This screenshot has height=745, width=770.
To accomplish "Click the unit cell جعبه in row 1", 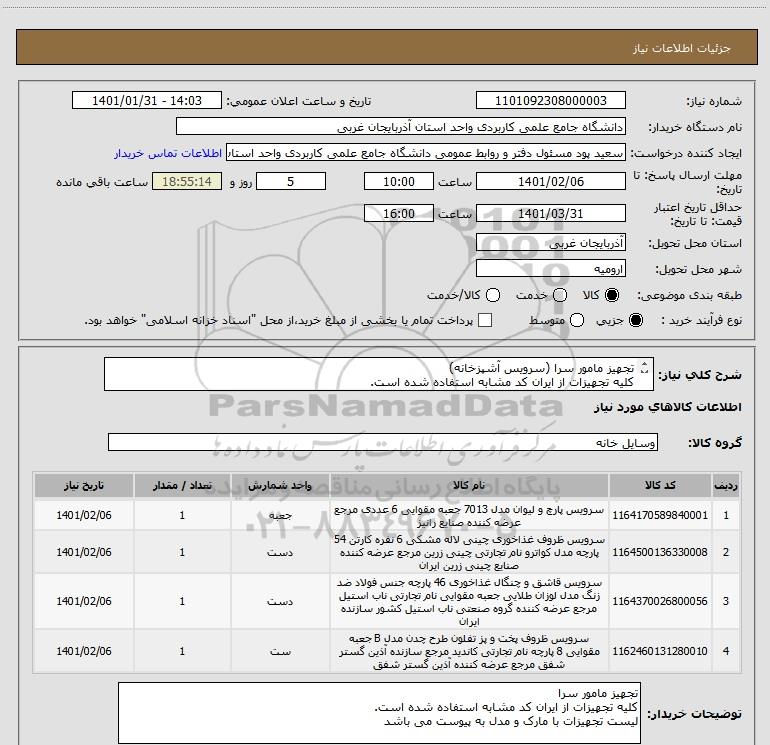I will 280,516.
